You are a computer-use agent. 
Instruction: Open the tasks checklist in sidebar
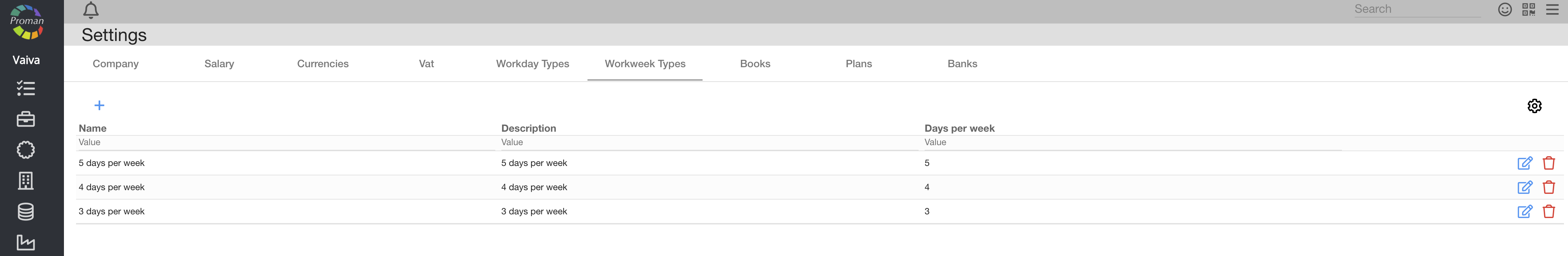pyautogui.click(x=26, y=89)
